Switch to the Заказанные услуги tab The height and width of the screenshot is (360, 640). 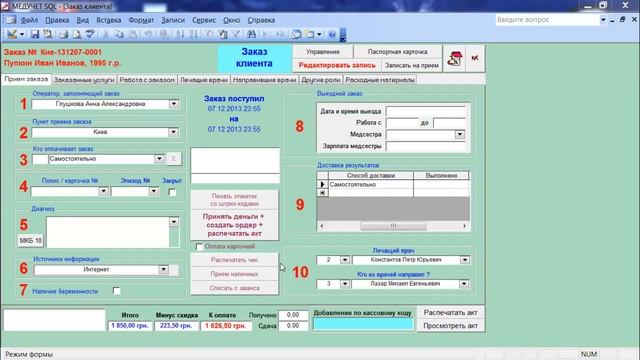pyautogui.click(x=84, y=80)
